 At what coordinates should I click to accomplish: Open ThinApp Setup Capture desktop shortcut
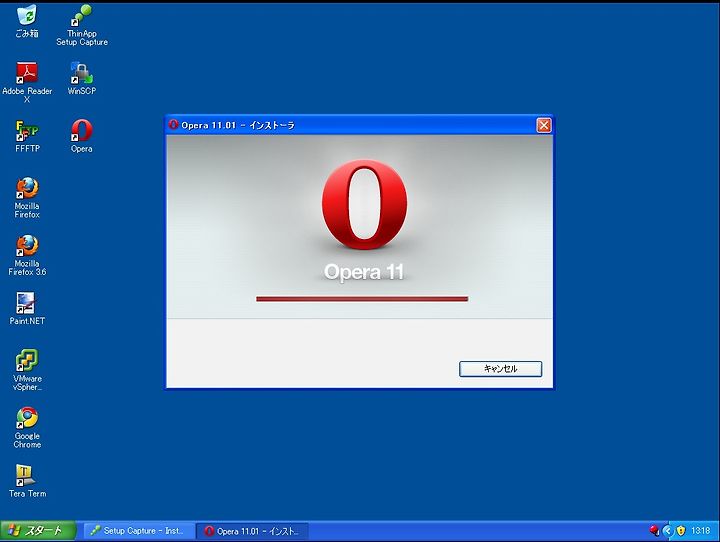[82, 25]
